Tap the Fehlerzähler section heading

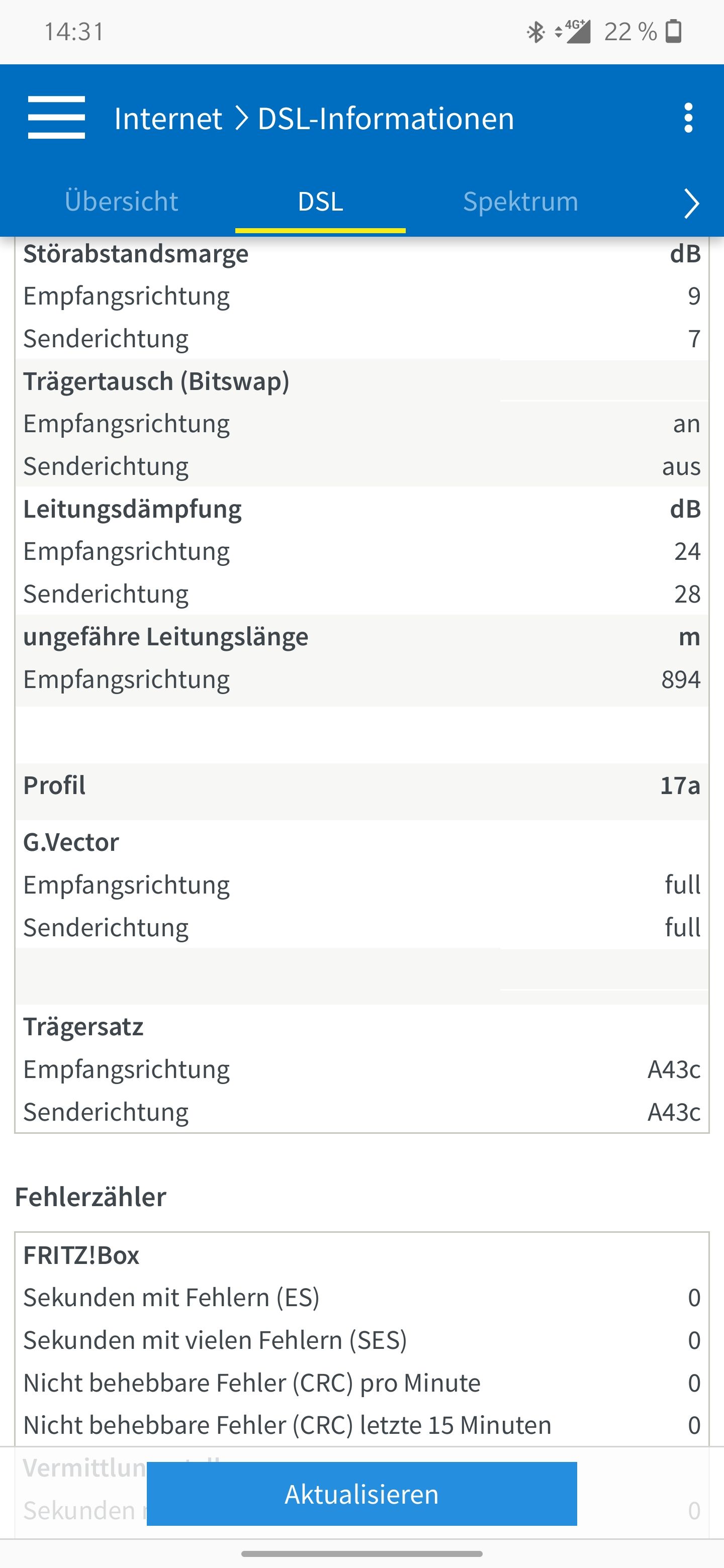(90, 1197)
